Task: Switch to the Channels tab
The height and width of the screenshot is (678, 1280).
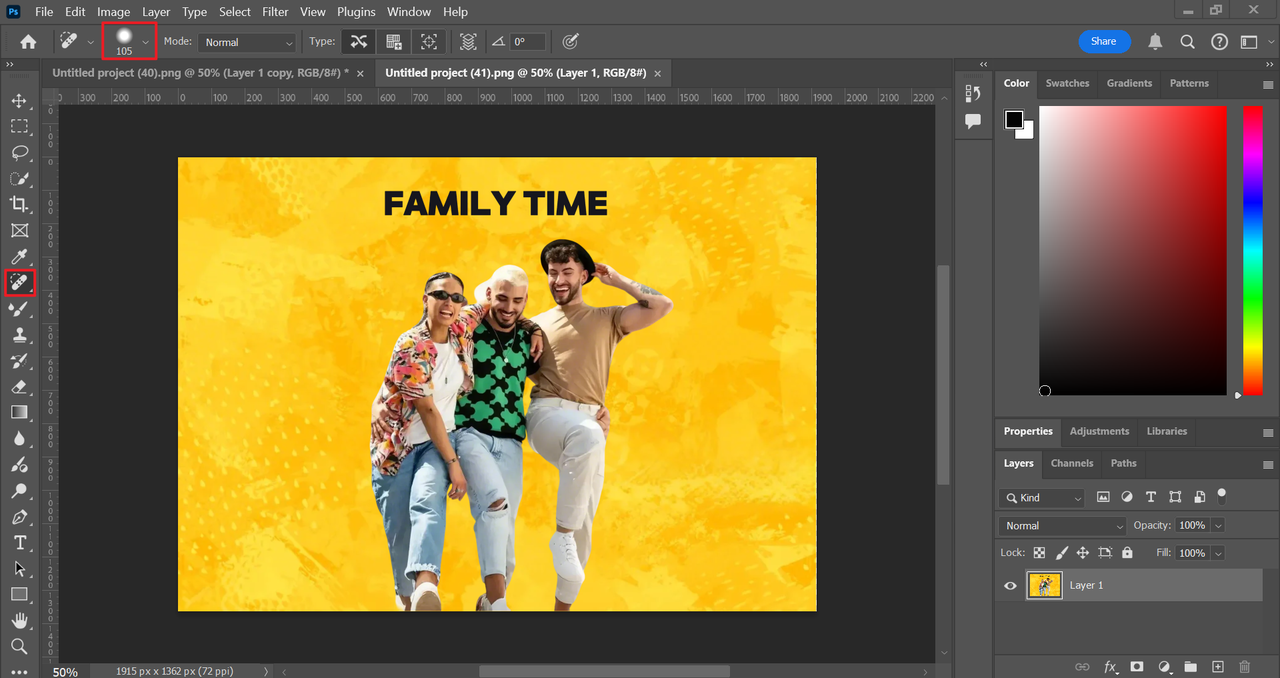Action: click(x=1072, y=463)
